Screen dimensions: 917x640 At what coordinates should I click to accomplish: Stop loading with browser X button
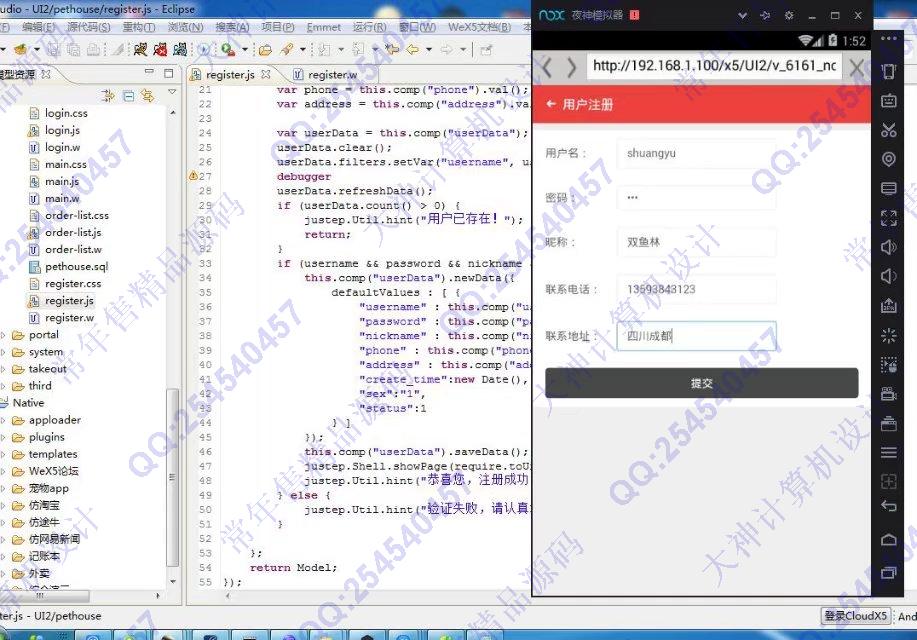(x=856, y=67)
